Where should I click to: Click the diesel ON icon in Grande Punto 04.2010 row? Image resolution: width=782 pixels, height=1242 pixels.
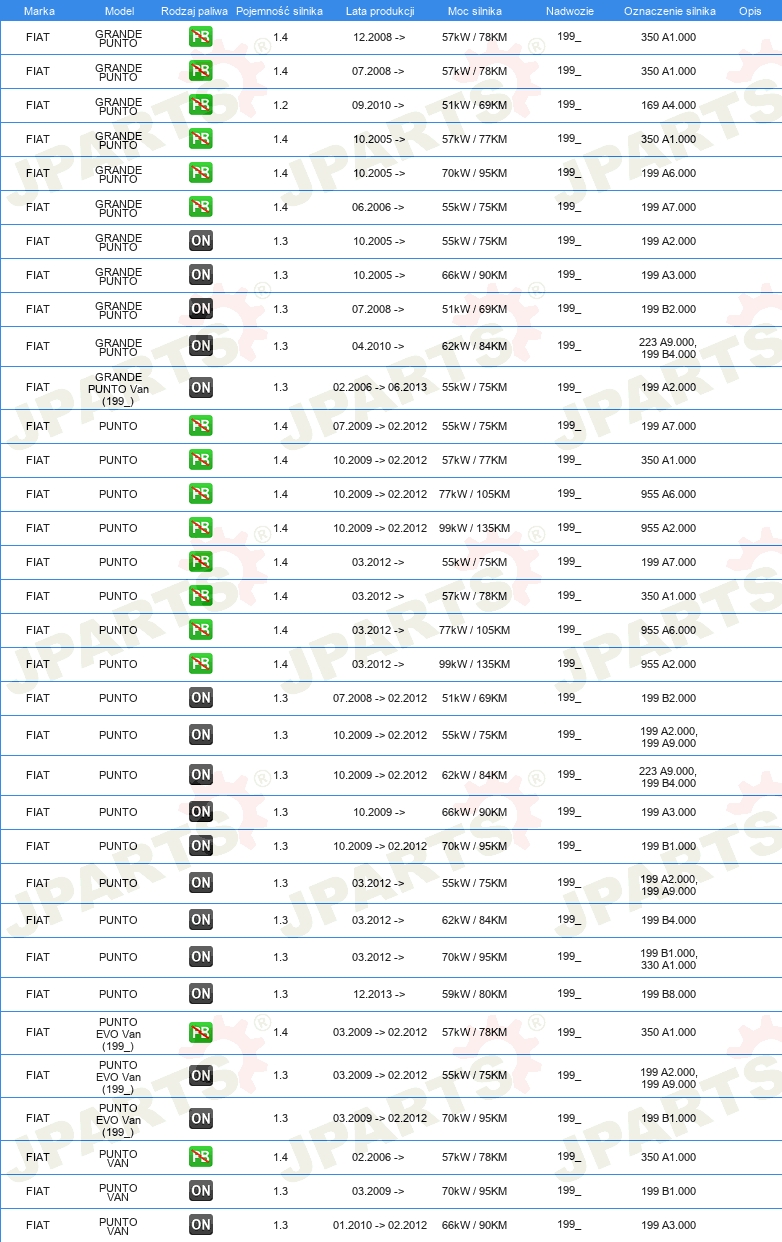(x=201, y=346)
